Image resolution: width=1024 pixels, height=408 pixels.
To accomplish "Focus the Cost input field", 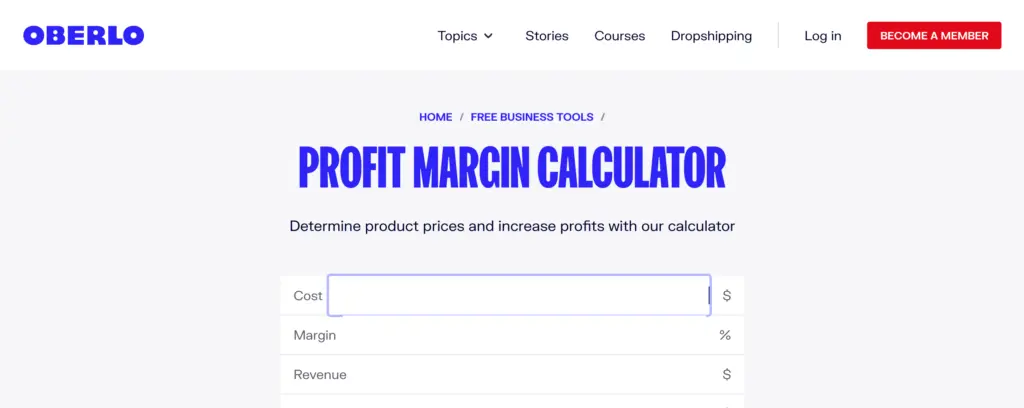I will [x=519, y=296].
